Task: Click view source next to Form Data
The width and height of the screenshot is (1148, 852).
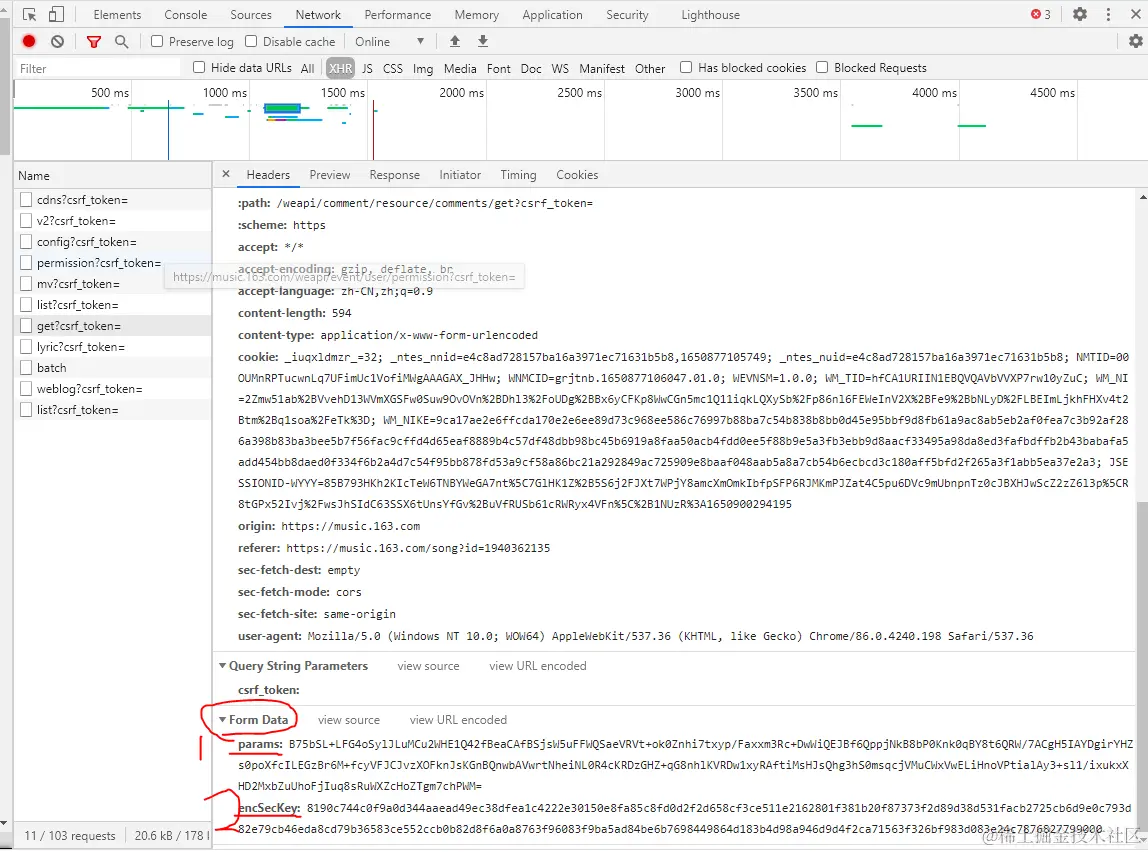Action: click(349, 720)
